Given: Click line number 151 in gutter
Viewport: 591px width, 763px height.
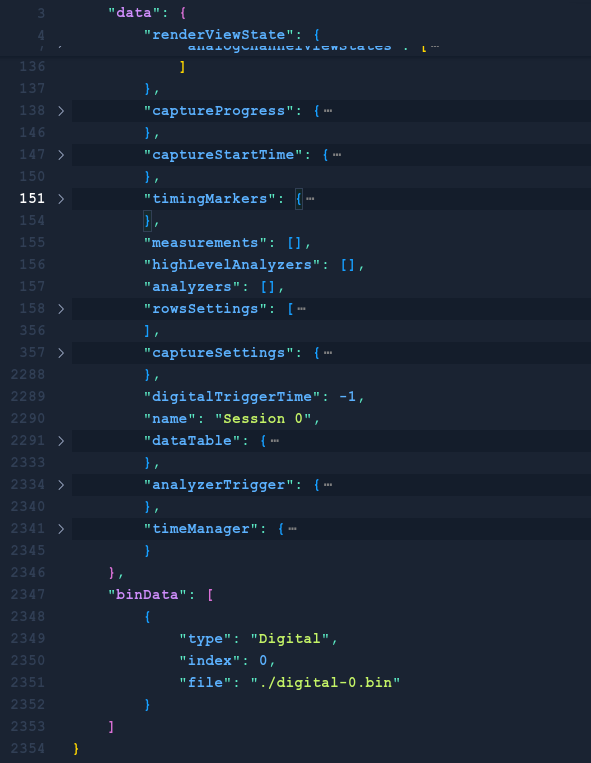Looking at the screenshot, I should [32, 199].
